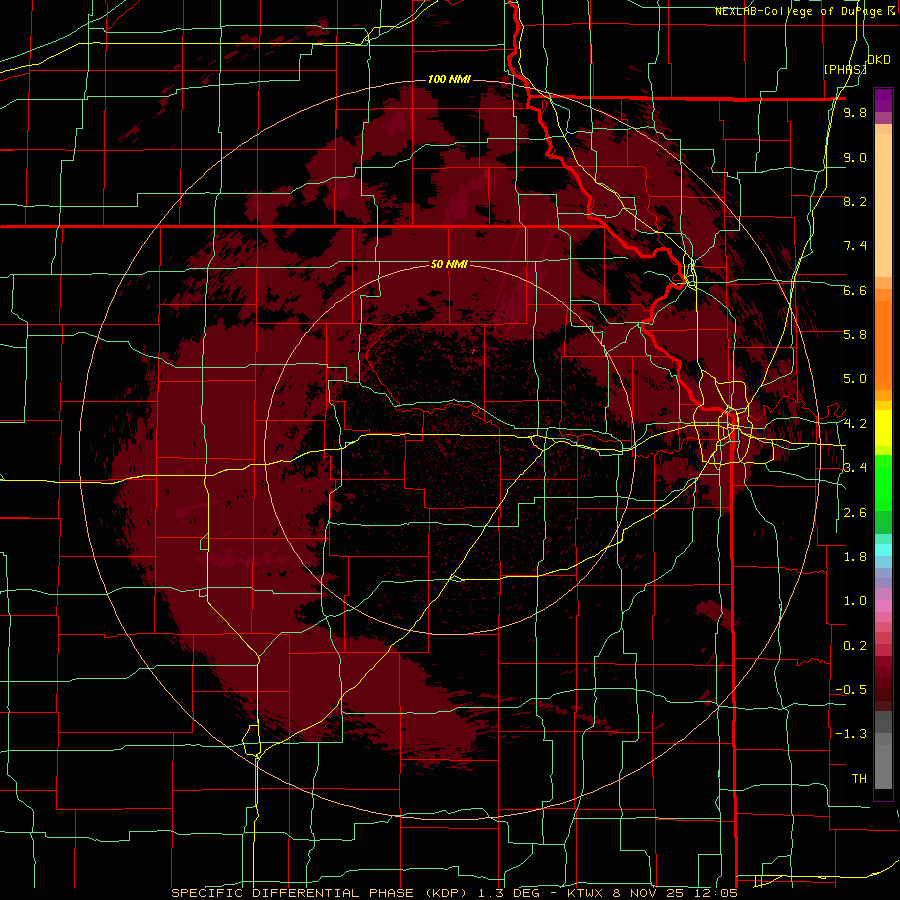Click the -1.3 legend value
Screen dimensions: 900x900
[x=851, y=734]
